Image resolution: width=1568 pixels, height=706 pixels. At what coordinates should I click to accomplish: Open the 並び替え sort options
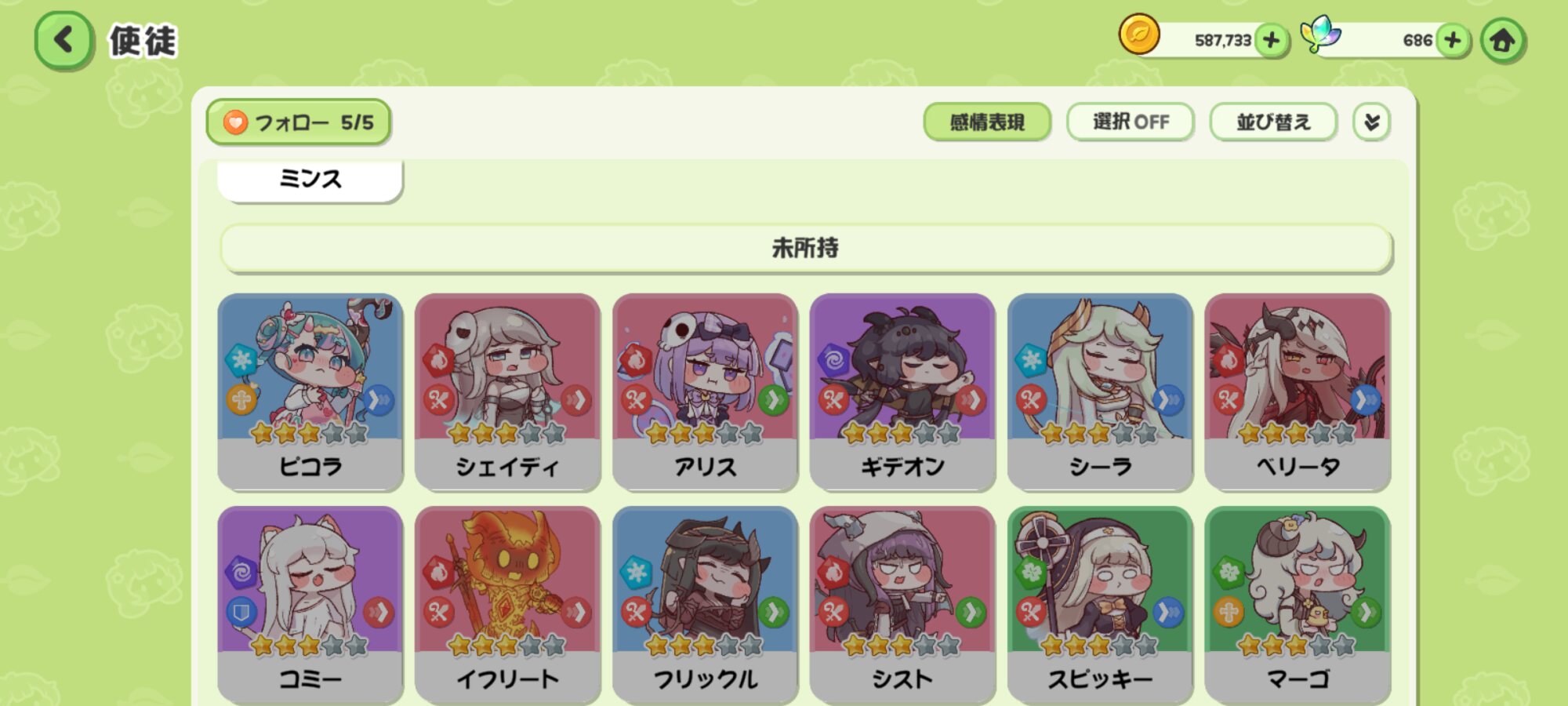click(1273, 122)
